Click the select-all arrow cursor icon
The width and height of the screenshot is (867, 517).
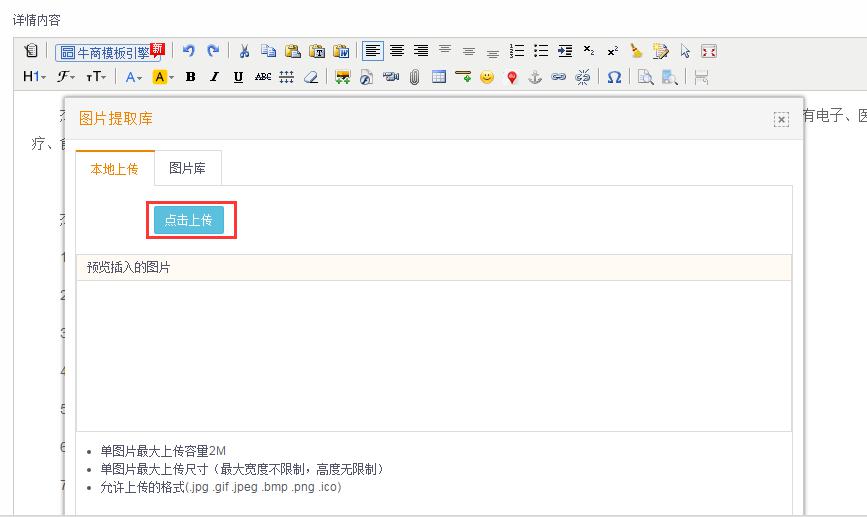(685, 51)
